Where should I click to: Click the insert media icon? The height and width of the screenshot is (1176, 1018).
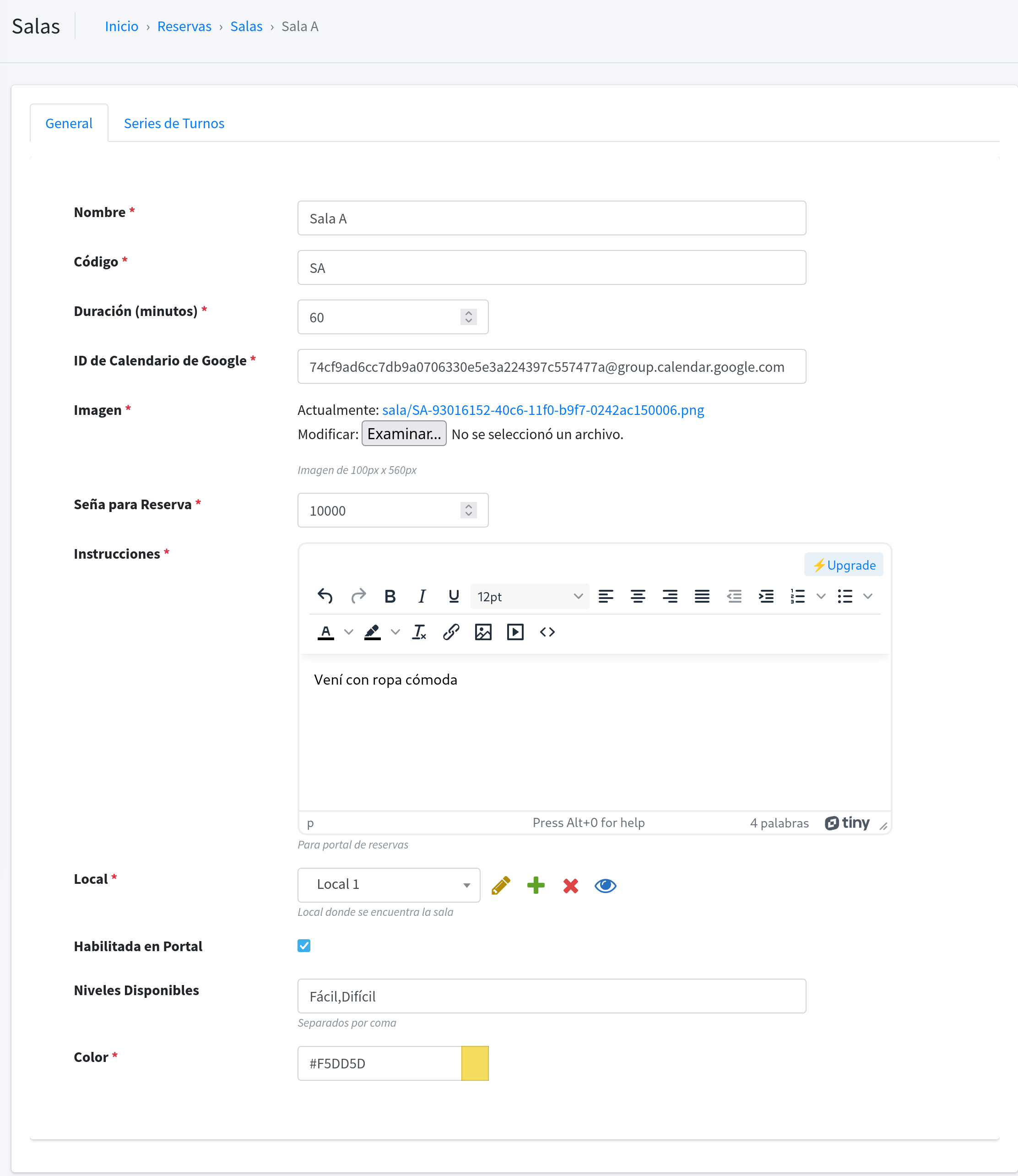point(514,632)
